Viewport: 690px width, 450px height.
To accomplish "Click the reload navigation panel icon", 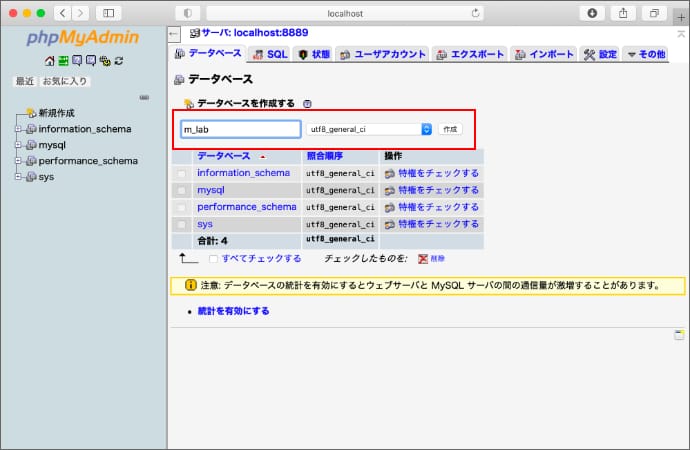I will click(x=119, y=61).
